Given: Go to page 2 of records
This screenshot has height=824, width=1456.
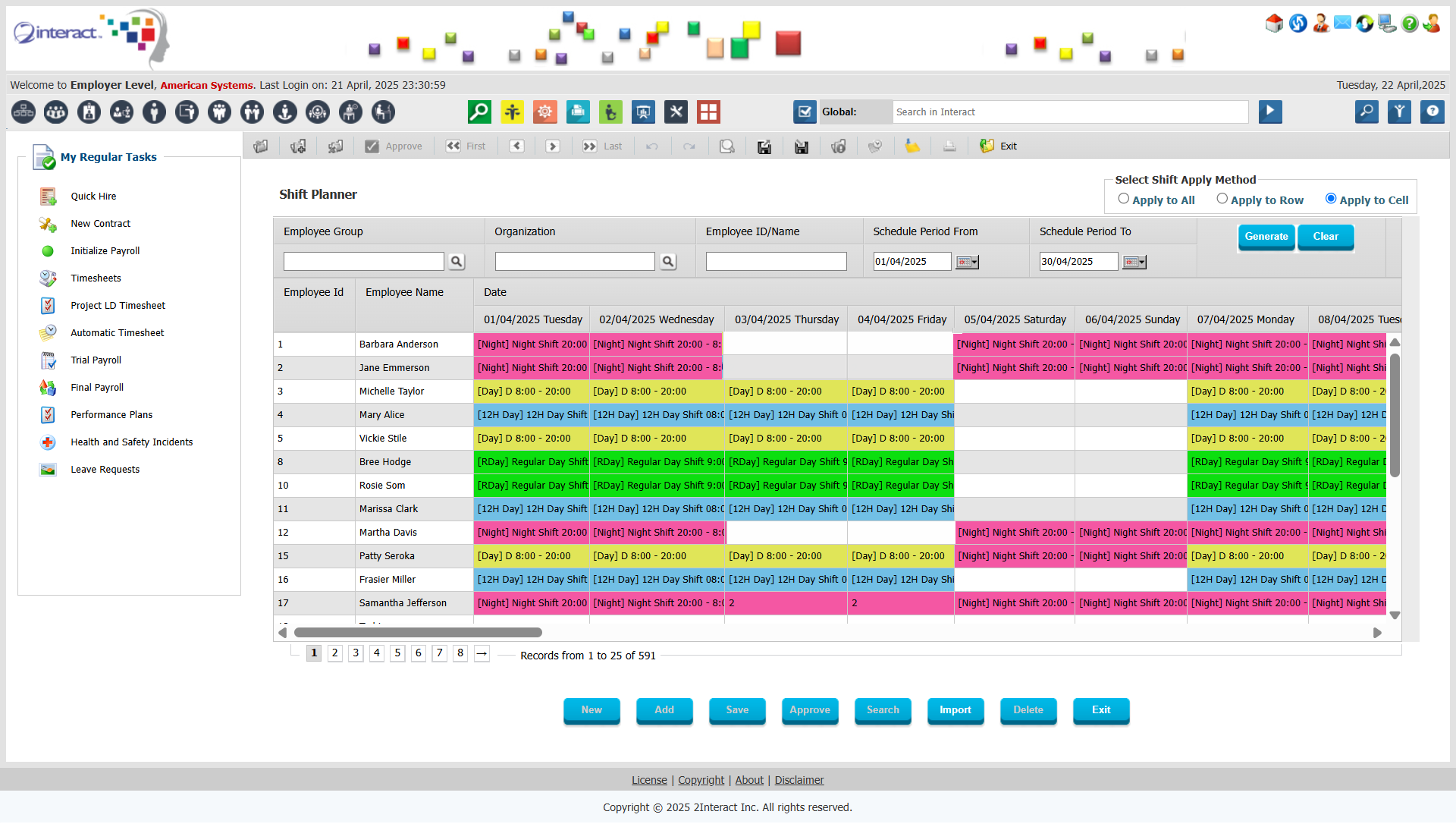Looking at the screenshot, I should coord(334,653).
